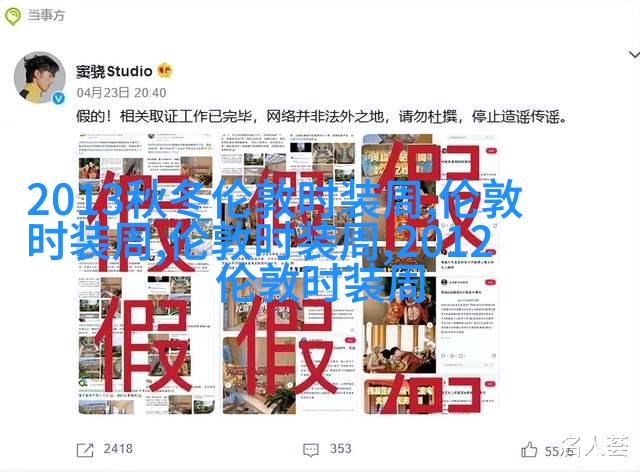The width and height of the screenshot is (640, 472).
Task: Open the bottom-middle screenshot thumbnail
Action: tap(288, 345)
